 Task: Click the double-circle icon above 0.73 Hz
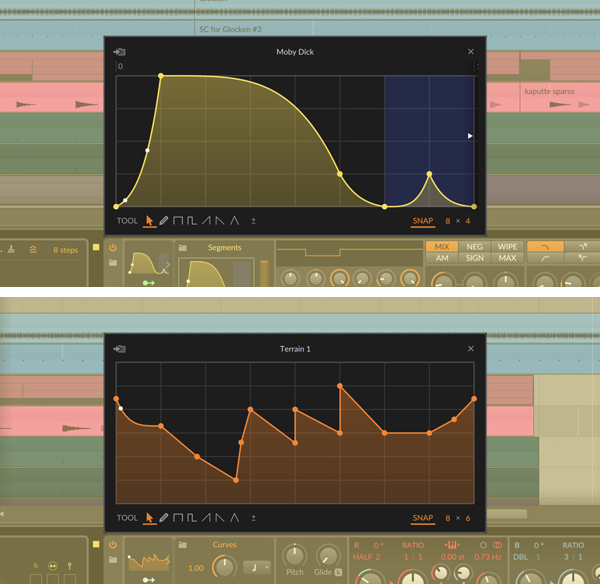tap(497, 545)
